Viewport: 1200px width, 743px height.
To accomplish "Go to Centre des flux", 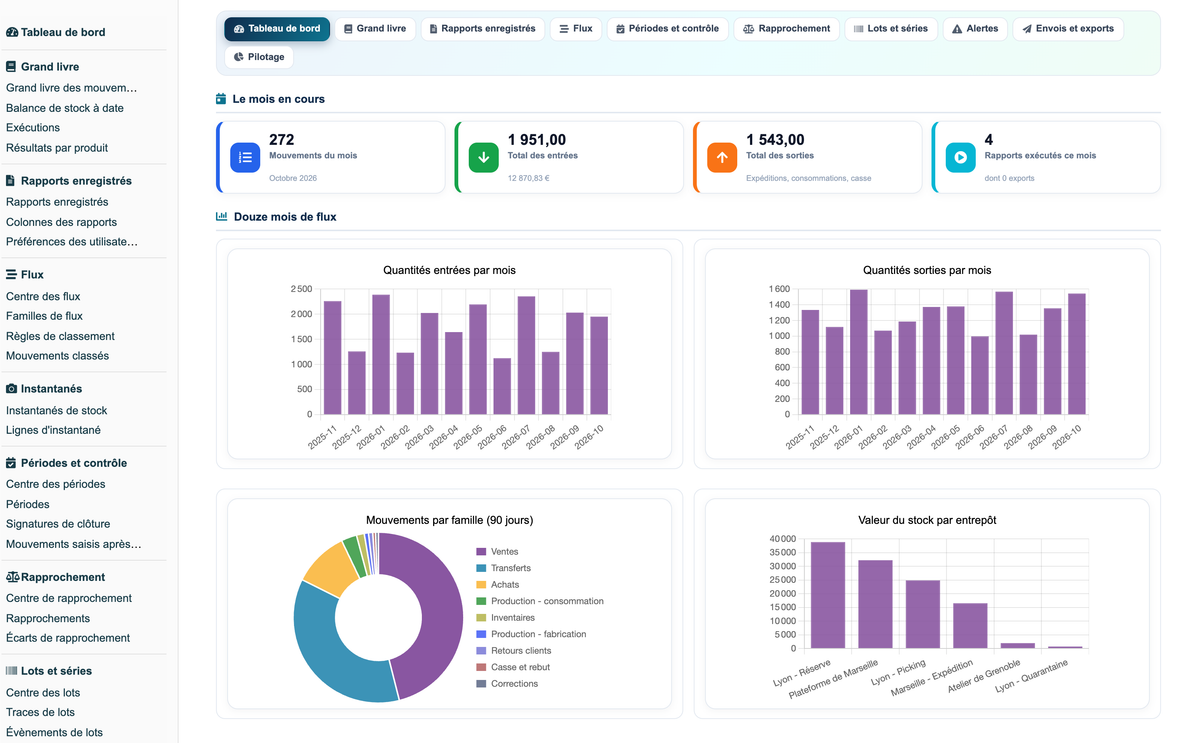I will click(x=43, y=297).
